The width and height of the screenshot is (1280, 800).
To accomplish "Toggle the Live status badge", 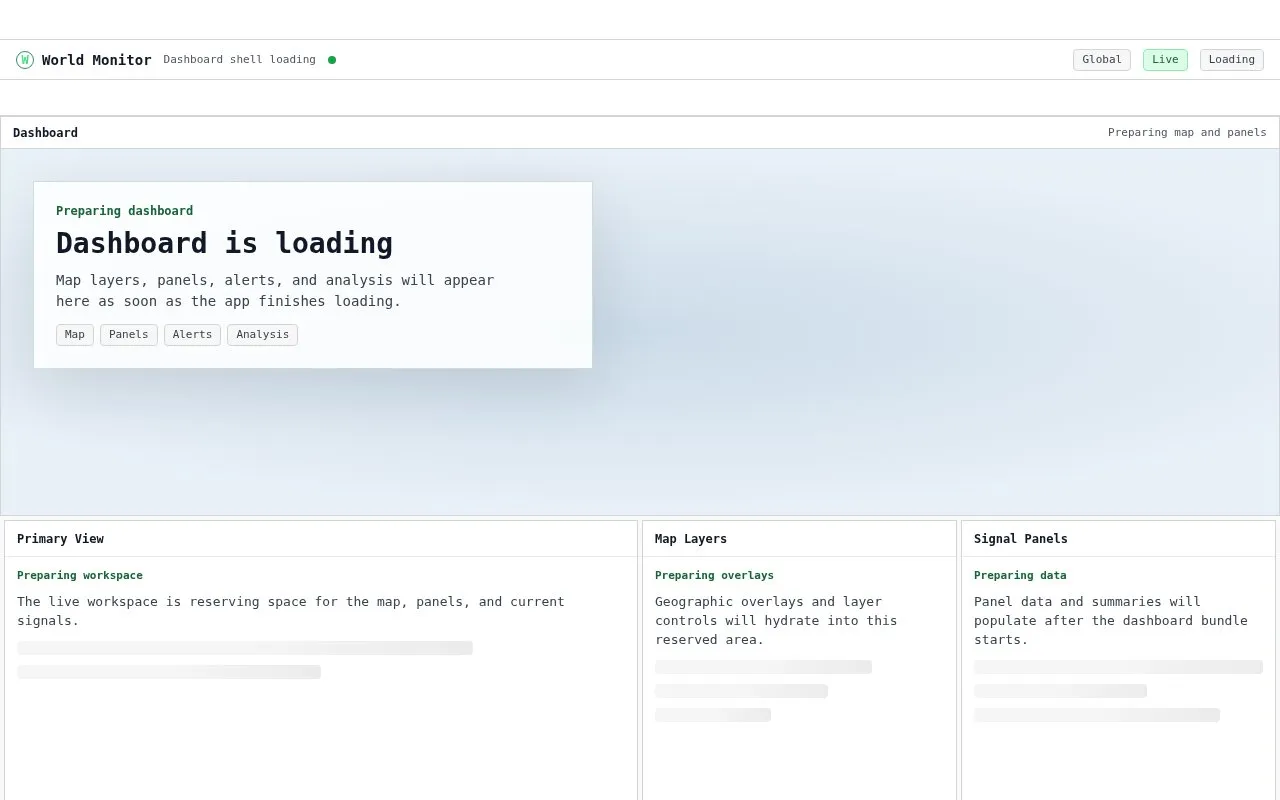I will pyautogui.click(x=1165, y=60).
